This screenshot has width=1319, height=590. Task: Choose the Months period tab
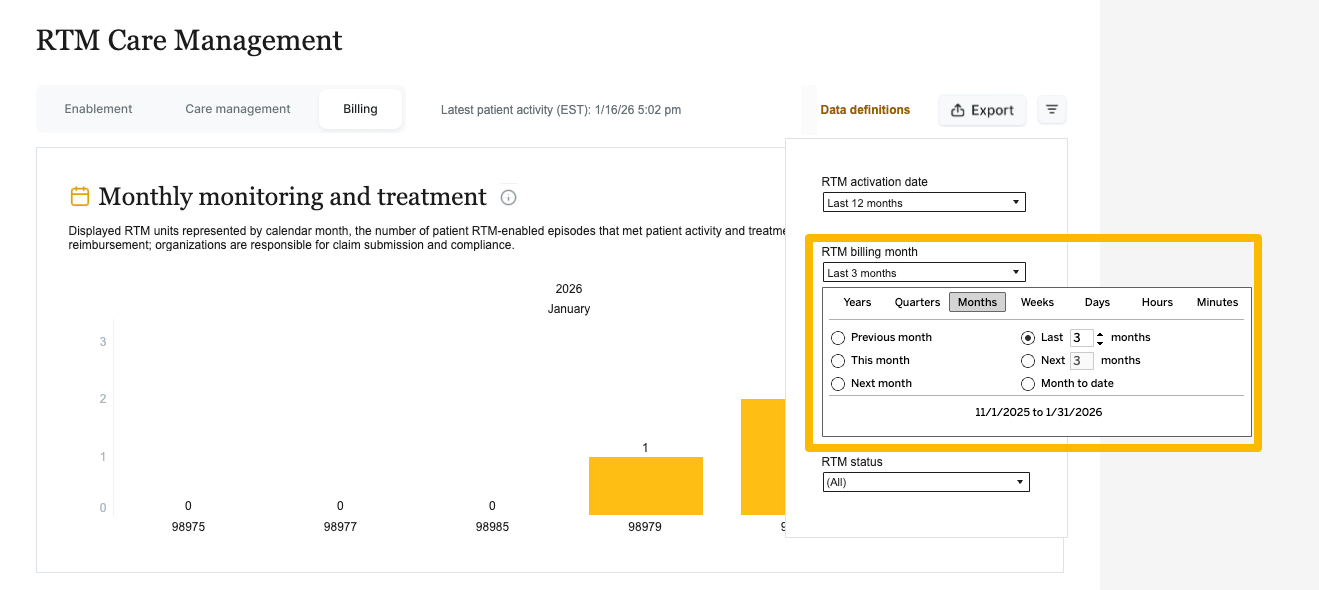click(x=977, y=302)
